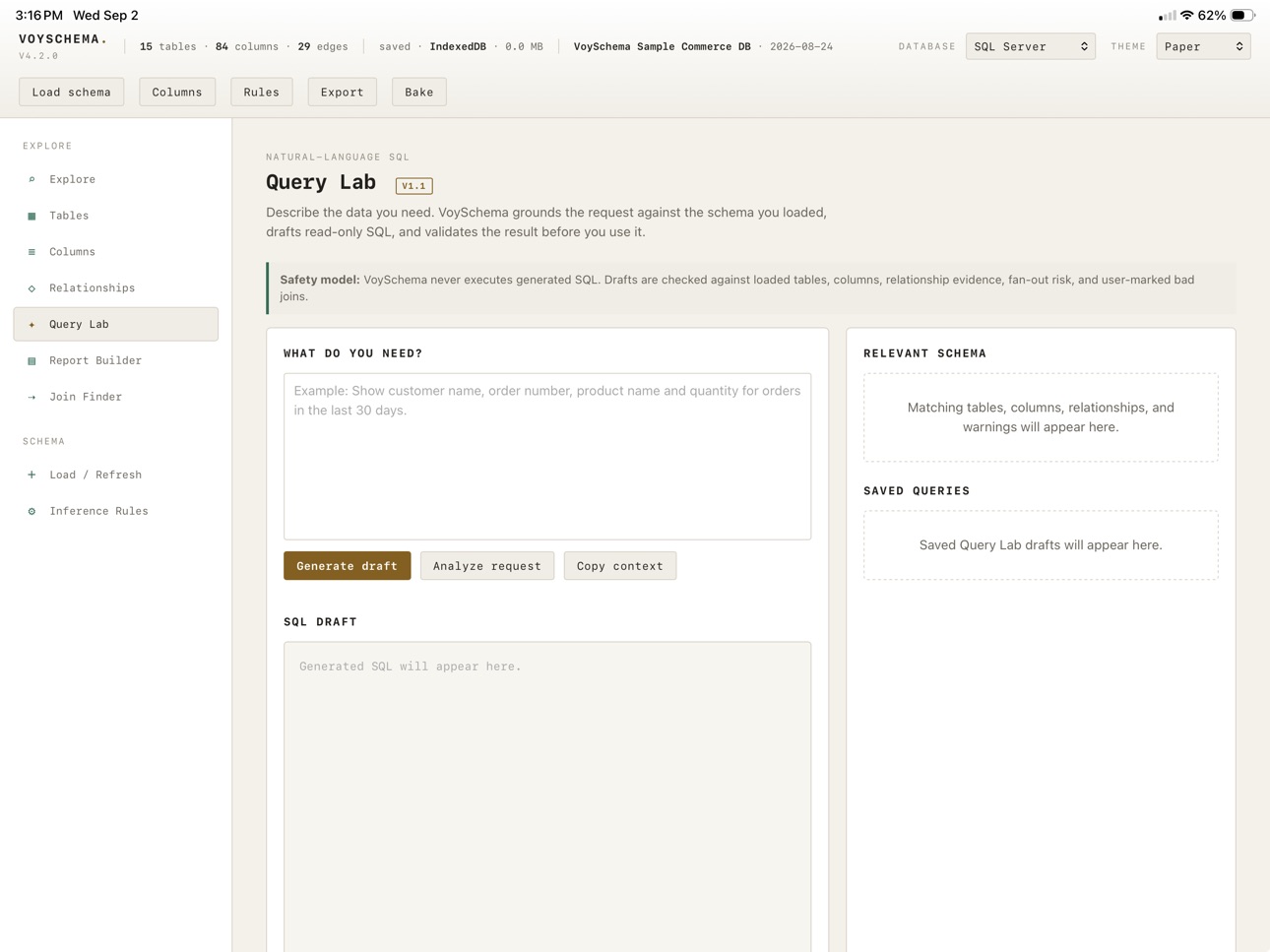The image size is (1270, 952).
Task: Click the V1.1 version badge
Action: [x=414, y=186]
